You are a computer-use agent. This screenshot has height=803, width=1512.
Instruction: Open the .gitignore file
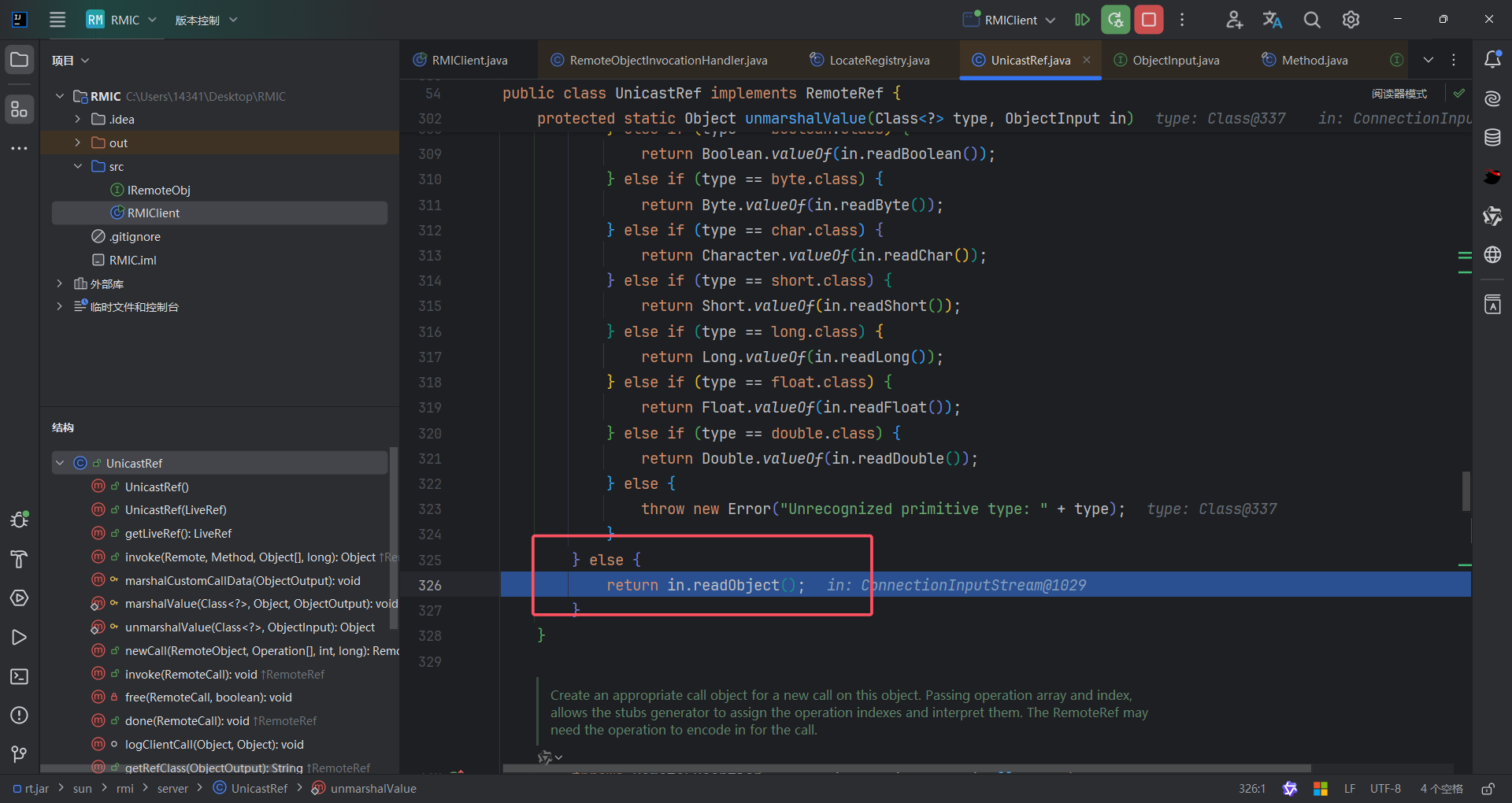click(134, 236)
